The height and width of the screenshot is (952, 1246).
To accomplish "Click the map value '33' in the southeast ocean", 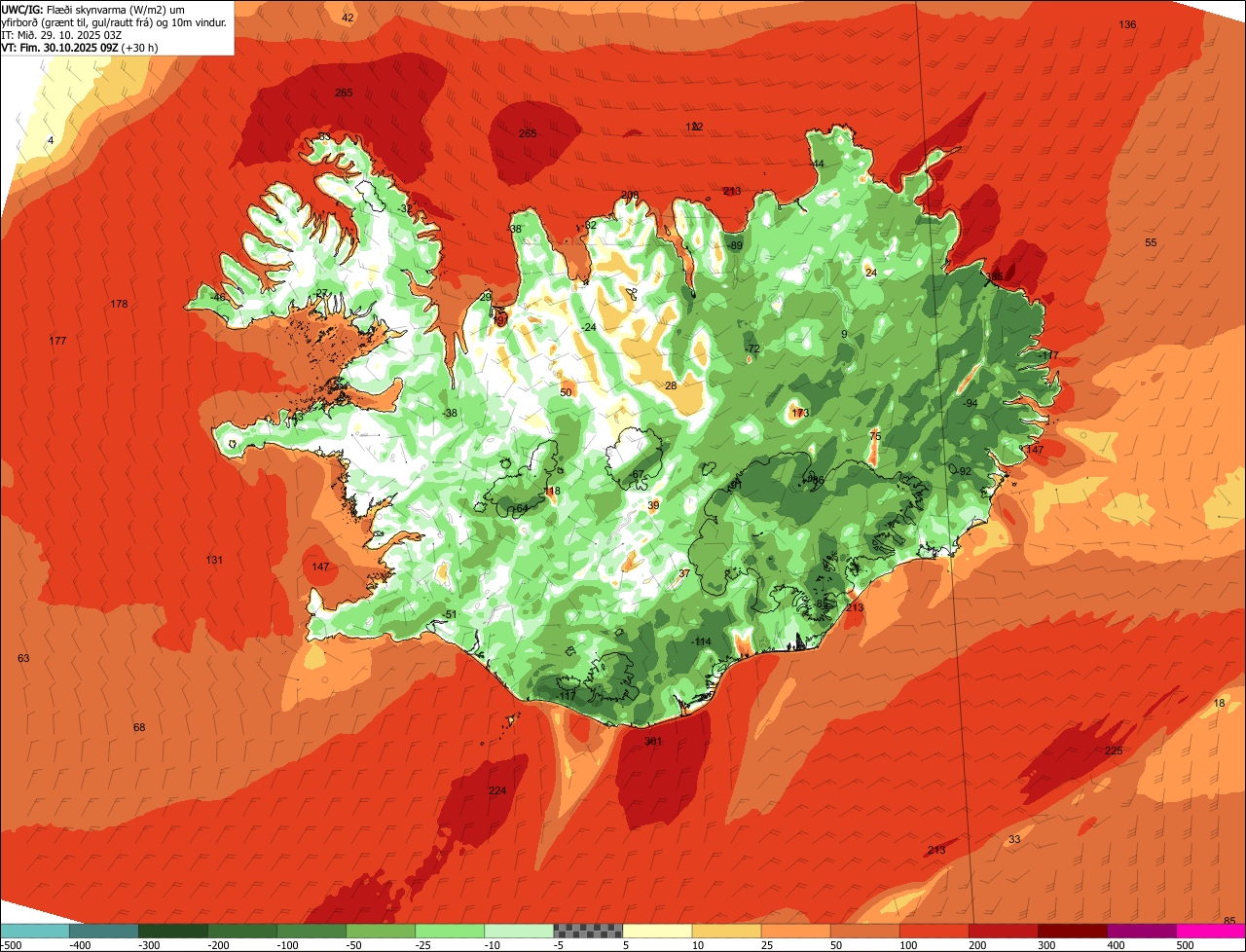I will [x=1014, y=839].
